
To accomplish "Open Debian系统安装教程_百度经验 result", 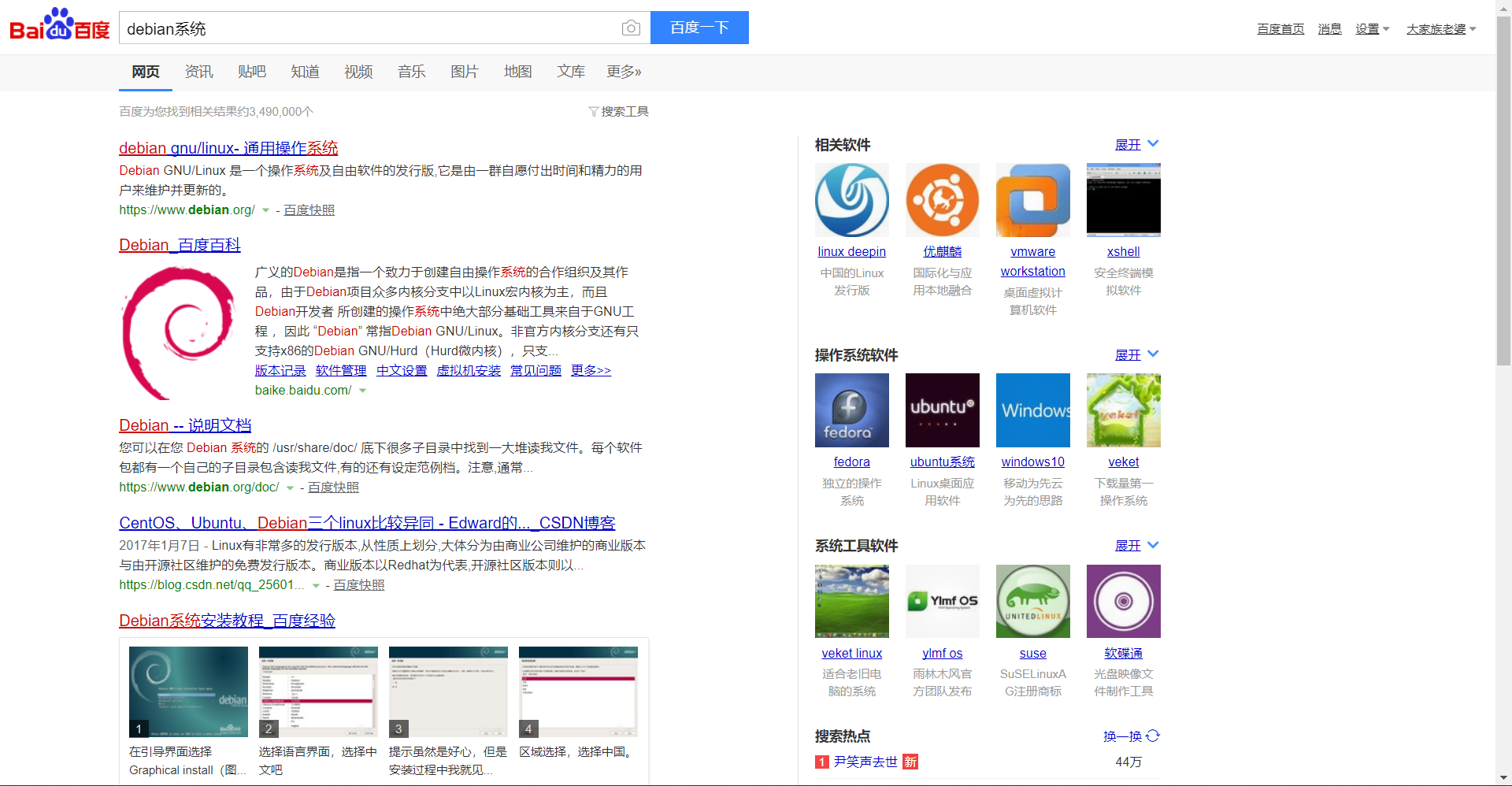I will (x=227, y=621).
